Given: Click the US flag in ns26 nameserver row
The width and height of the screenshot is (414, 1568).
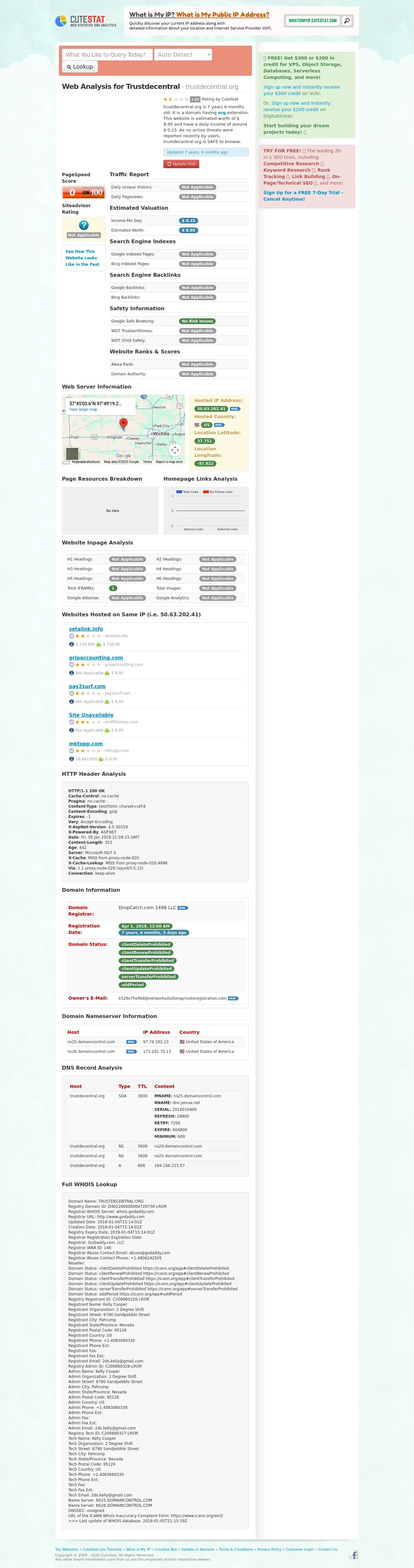Looking at the screenshot, I should (x=182, y=1051).
